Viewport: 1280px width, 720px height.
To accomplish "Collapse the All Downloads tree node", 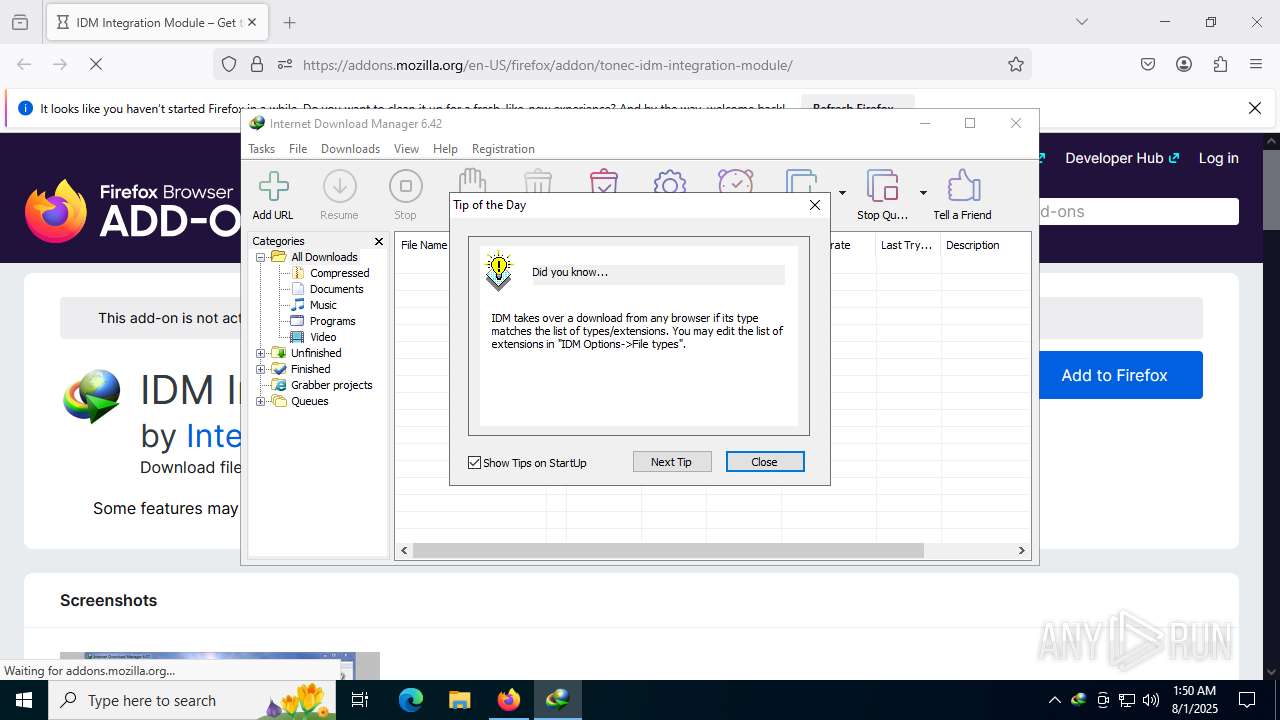I will pos(261,257).
